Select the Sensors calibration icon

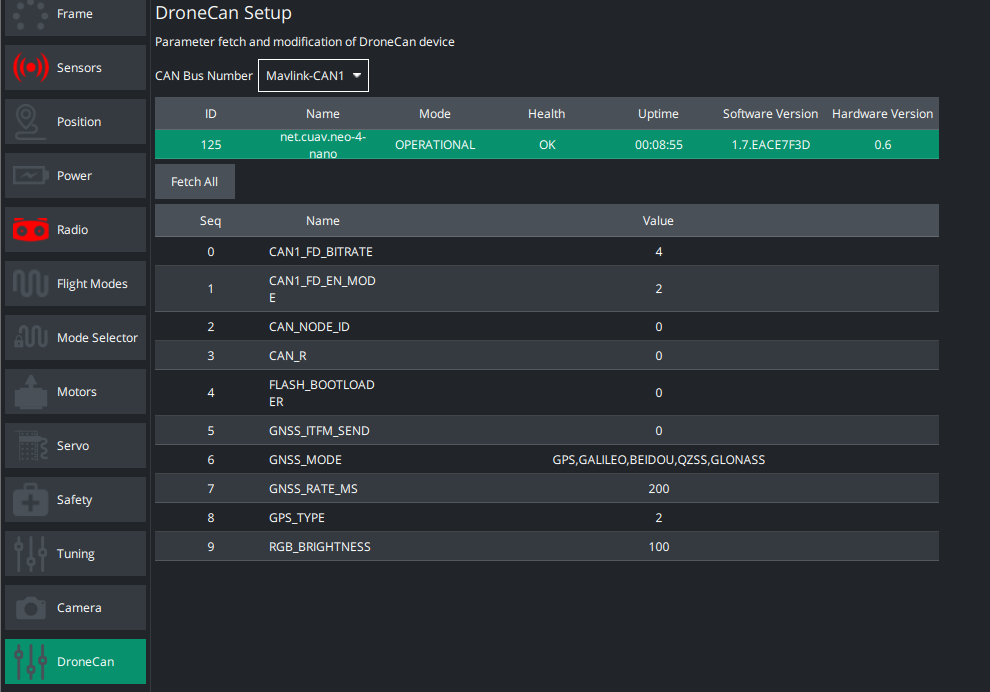tap(75, 67)
